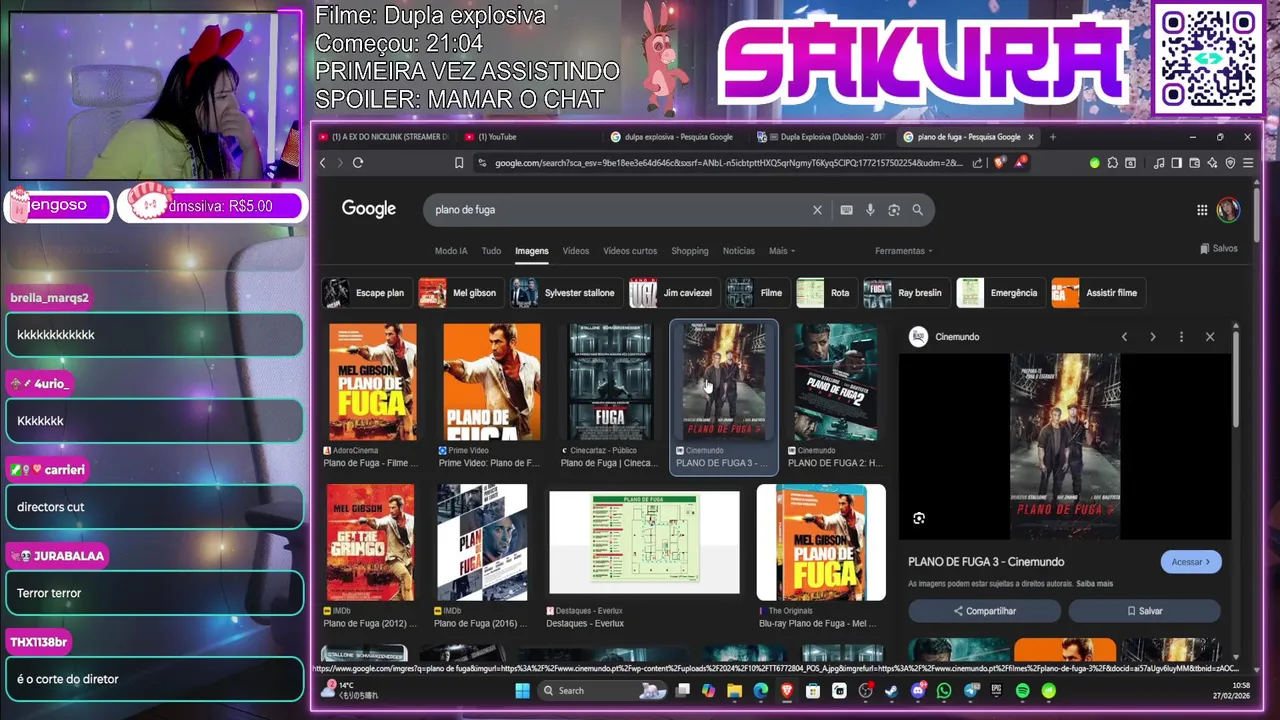
Task: Open the Salvos saved items link
Action: coord(1219,249)
